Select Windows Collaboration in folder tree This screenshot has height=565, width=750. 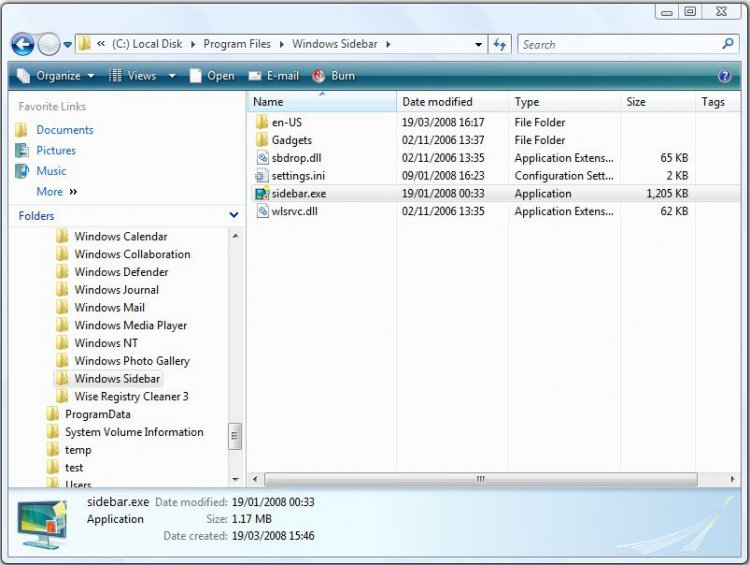tap(132, 254)
